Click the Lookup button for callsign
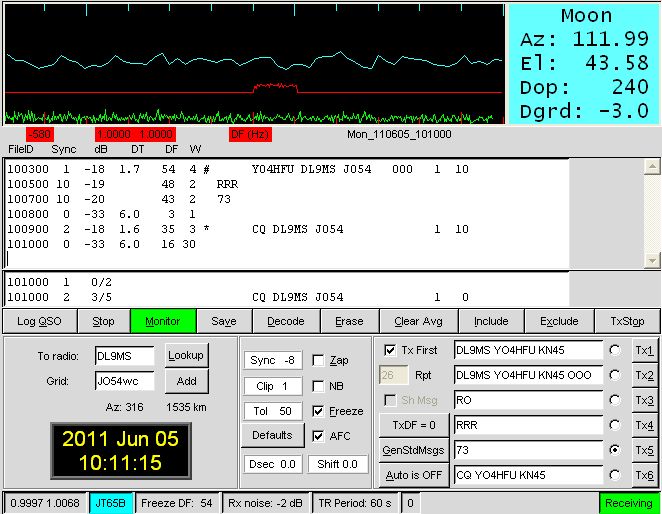 (x=186, y=355)
